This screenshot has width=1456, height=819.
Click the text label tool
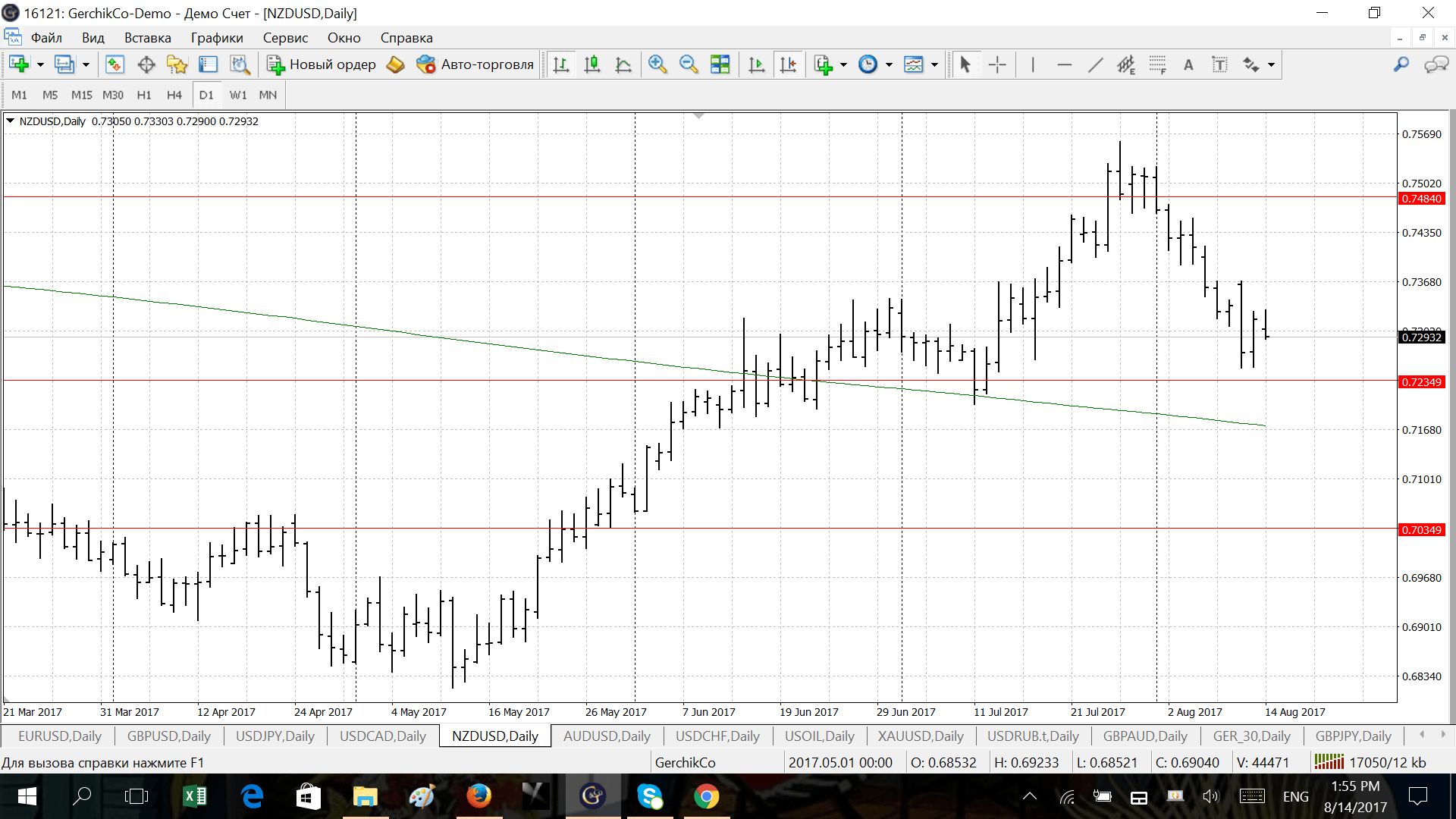1188,64
